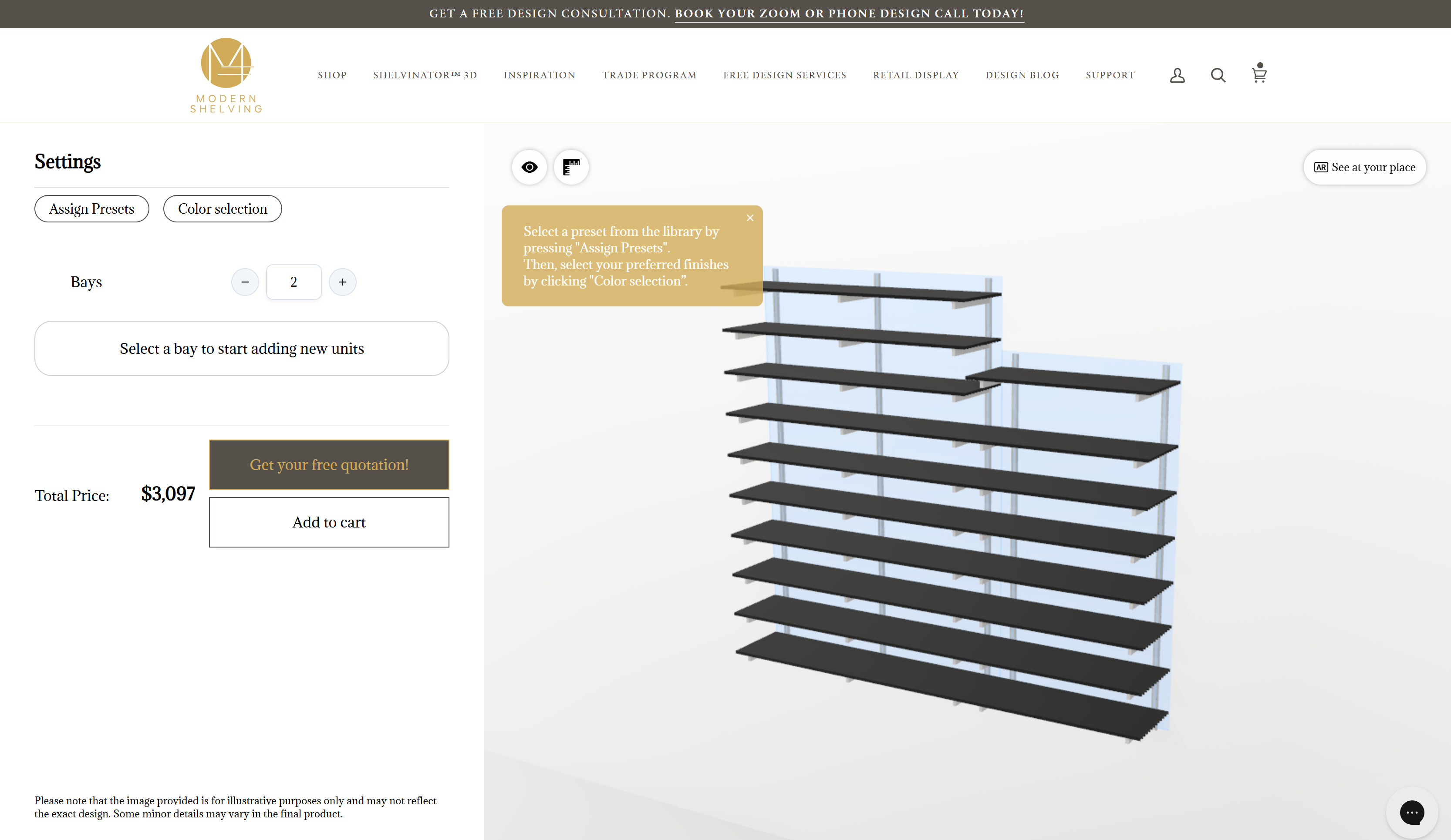
Task: Click the Modern Shelving logo
Action: point(226,75)
